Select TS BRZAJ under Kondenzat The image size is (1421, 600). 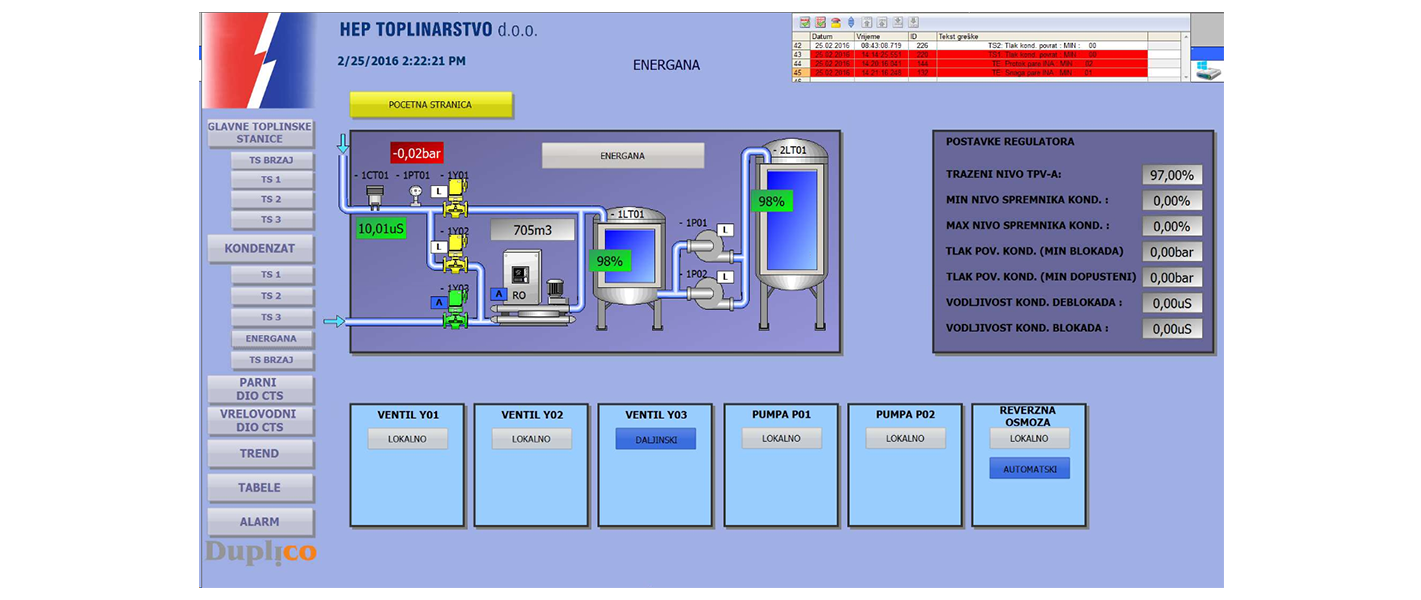click(272, 360)
